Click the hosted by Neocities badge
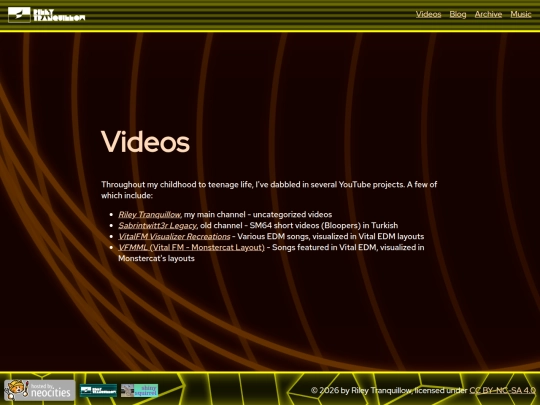Screen dimensions: 540x405 (x=40, y=390)
